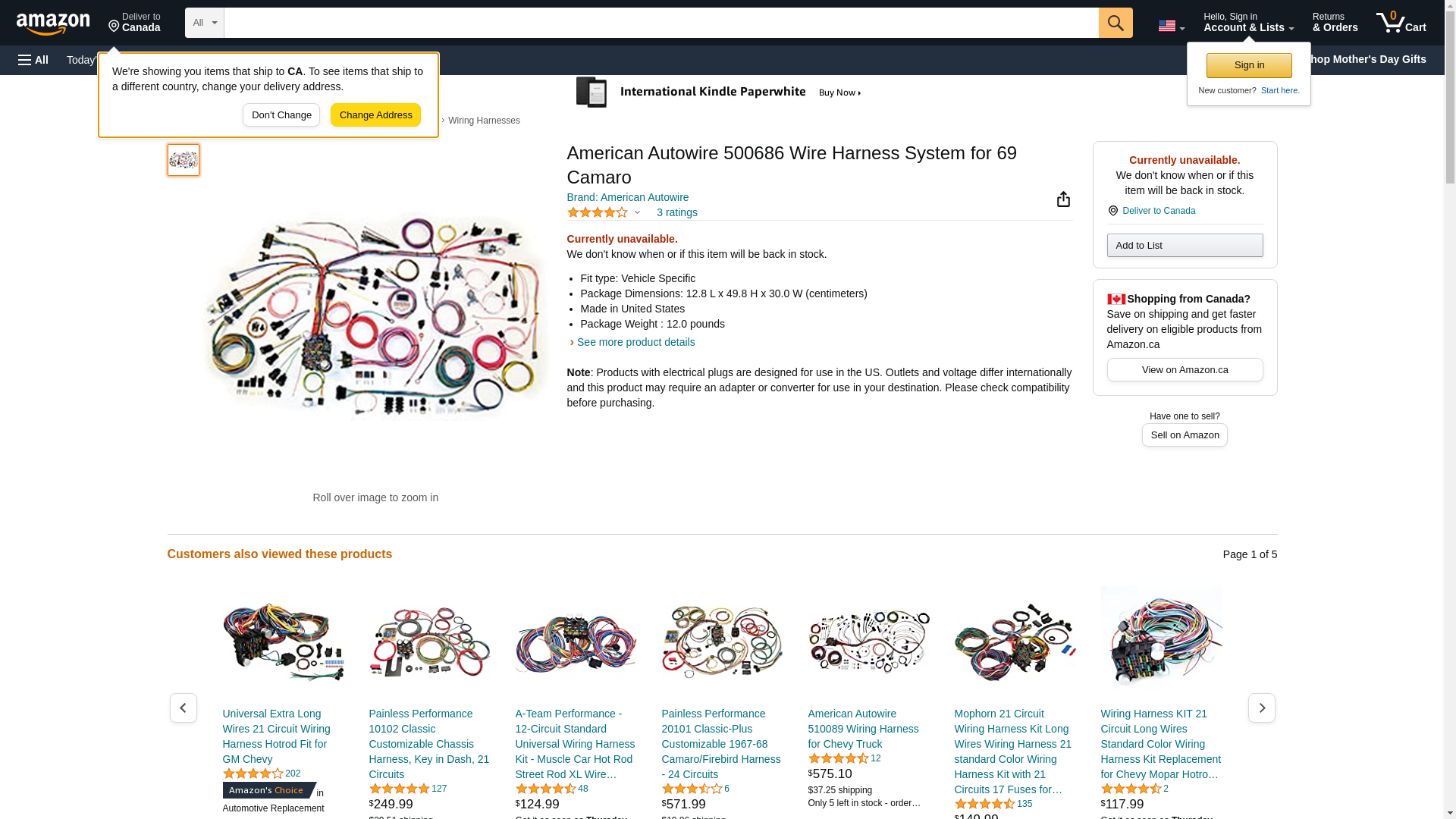
Task: Click the Amazon logo
Action: (53, 24)
